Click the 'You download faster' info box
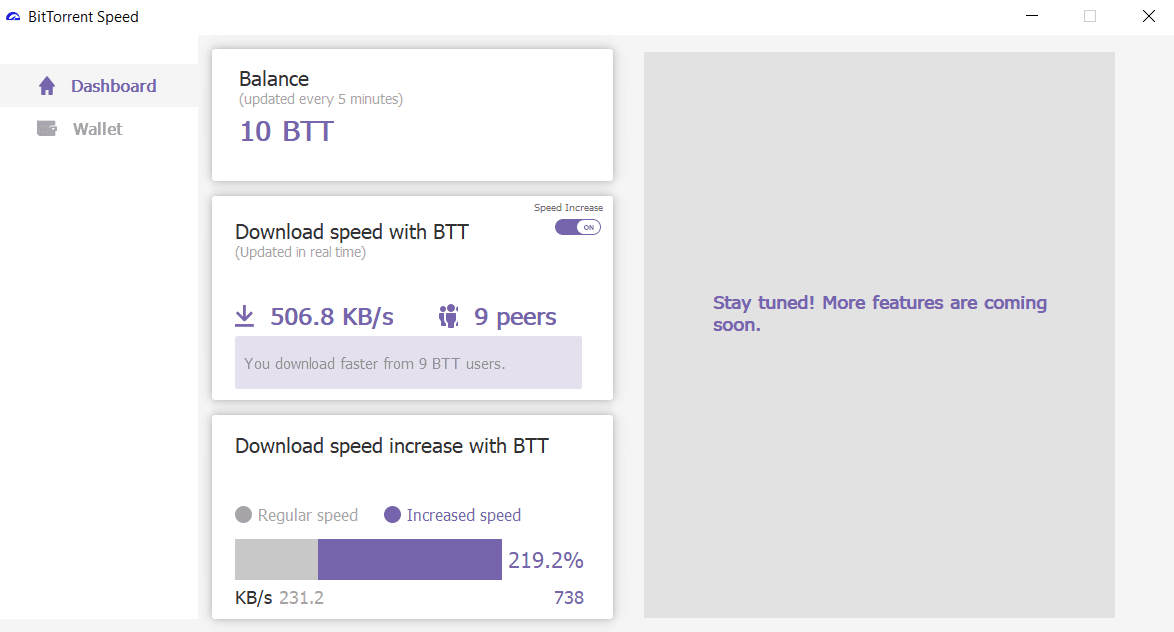 pos(408,362)
